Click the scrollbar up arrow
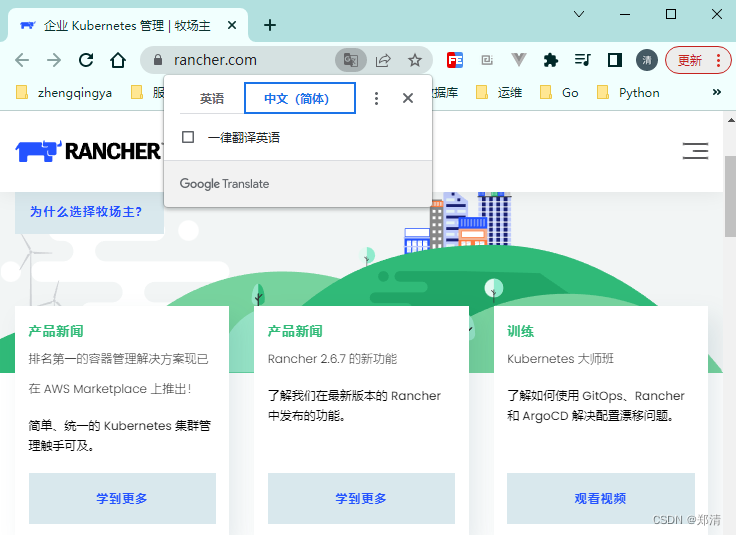The height and width of the screenshot is (535, 736). pyautogui.click(x=731, y=120)
